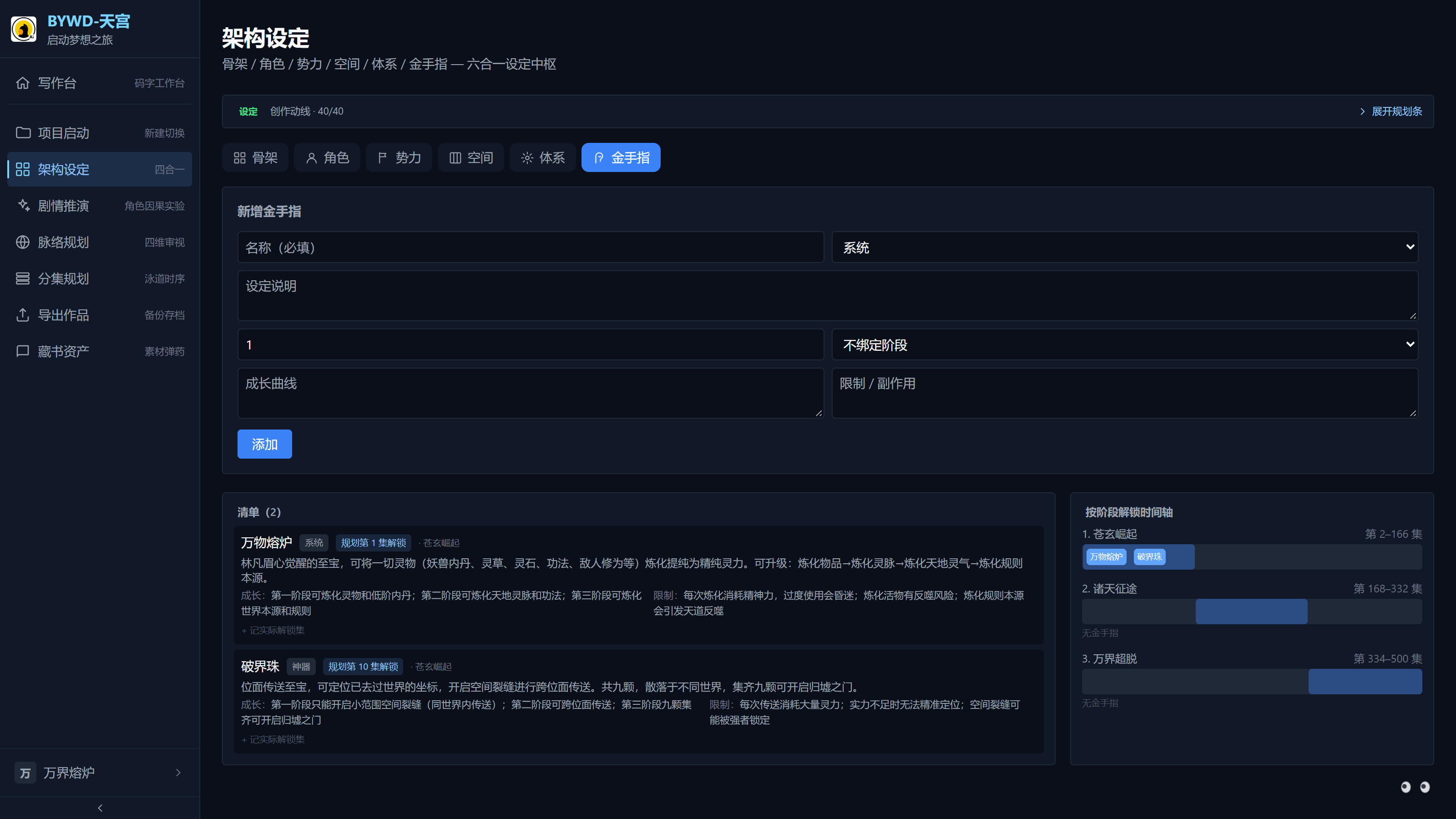Open 脉络规划 globe icon
Image resolution: width=1456 pixels, height=819 pixels.
[x=23, y=242]
